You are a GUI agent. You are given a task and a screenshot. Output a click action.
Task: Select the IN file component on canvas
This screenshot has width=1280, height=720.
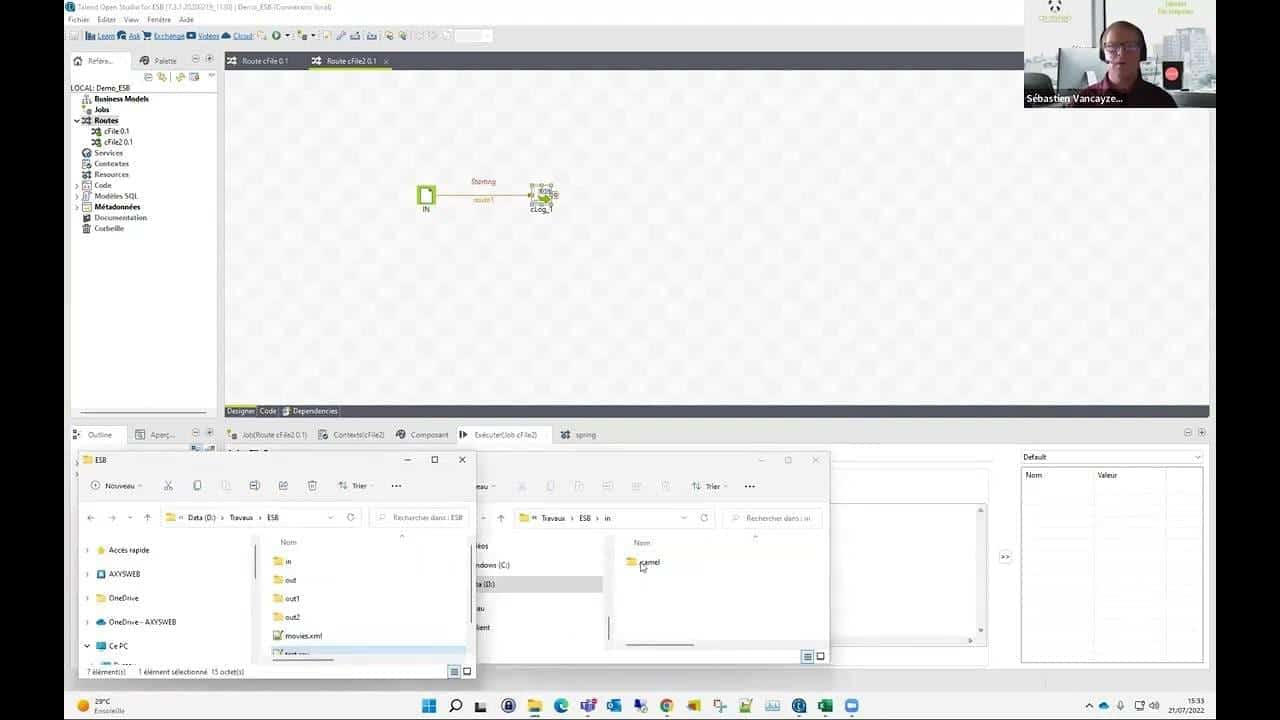tap(426, 196)
